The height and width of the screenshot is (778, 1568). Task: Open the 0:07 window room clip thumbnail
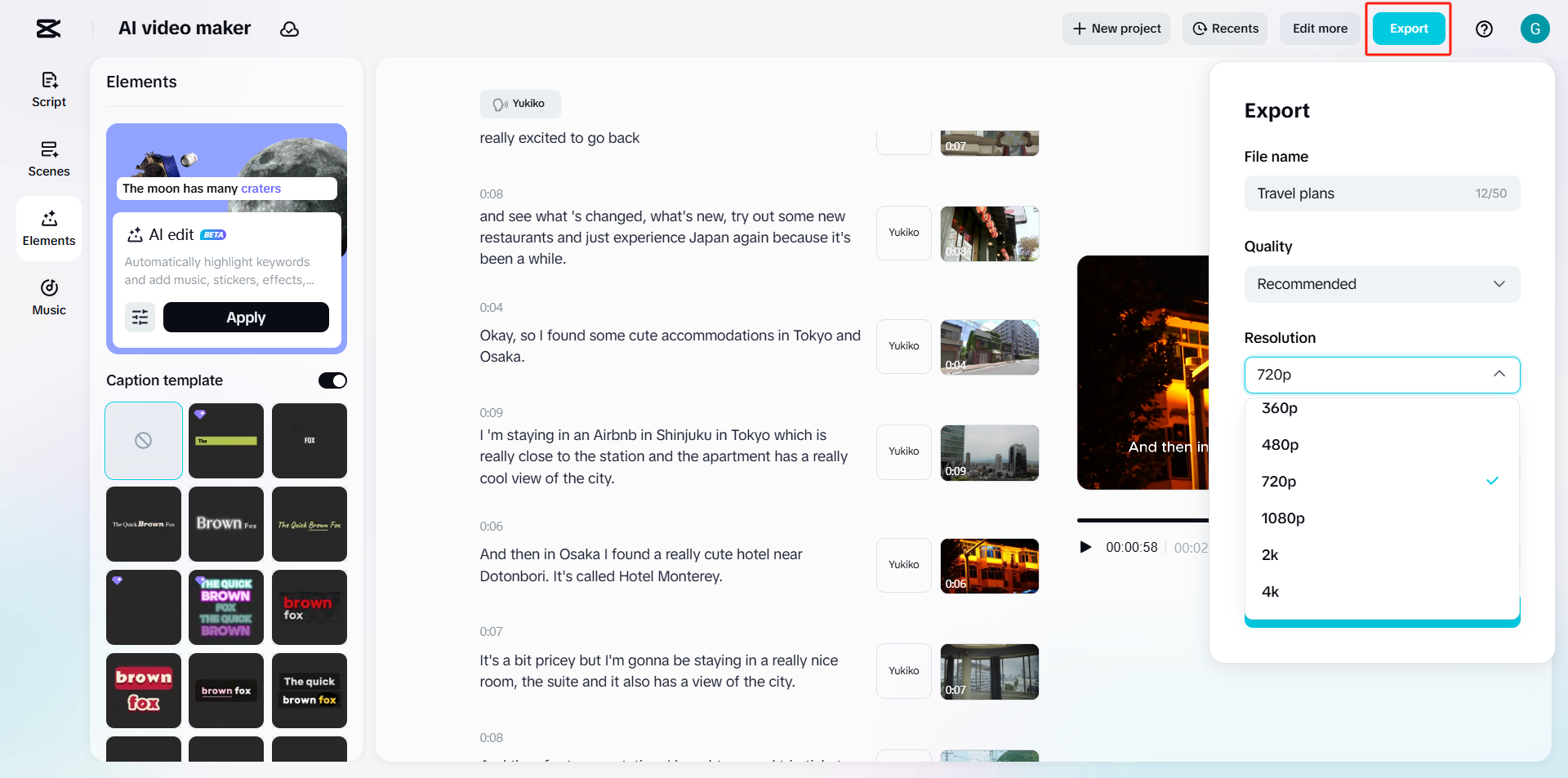tap(990, 671)
